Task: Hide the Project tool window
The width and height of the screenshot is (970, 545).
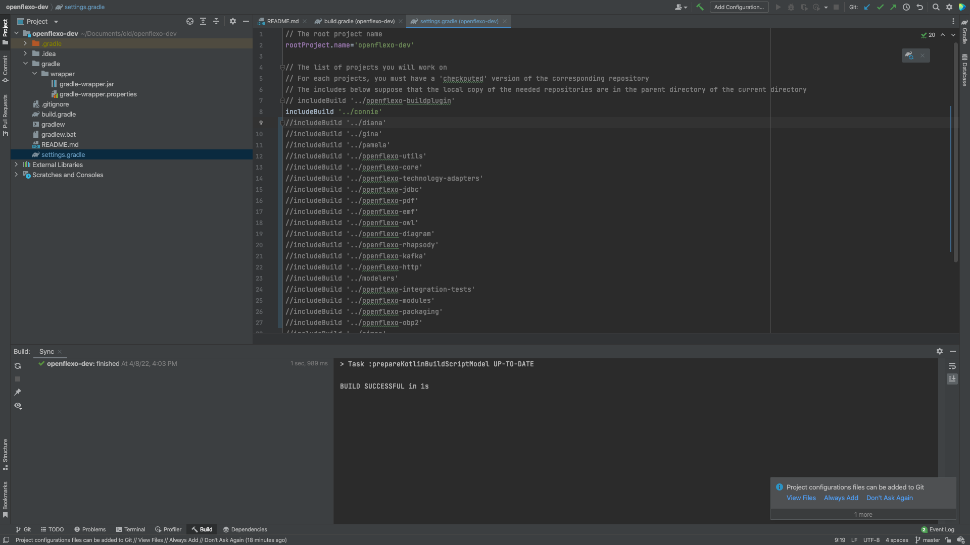Action: (246, 21)
